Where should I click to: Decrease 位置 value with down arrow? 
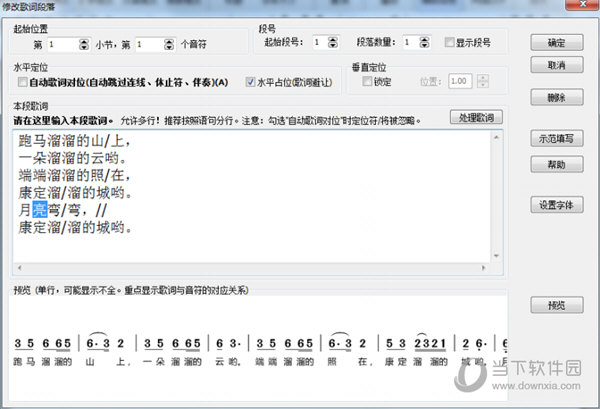tap(483, 84)
